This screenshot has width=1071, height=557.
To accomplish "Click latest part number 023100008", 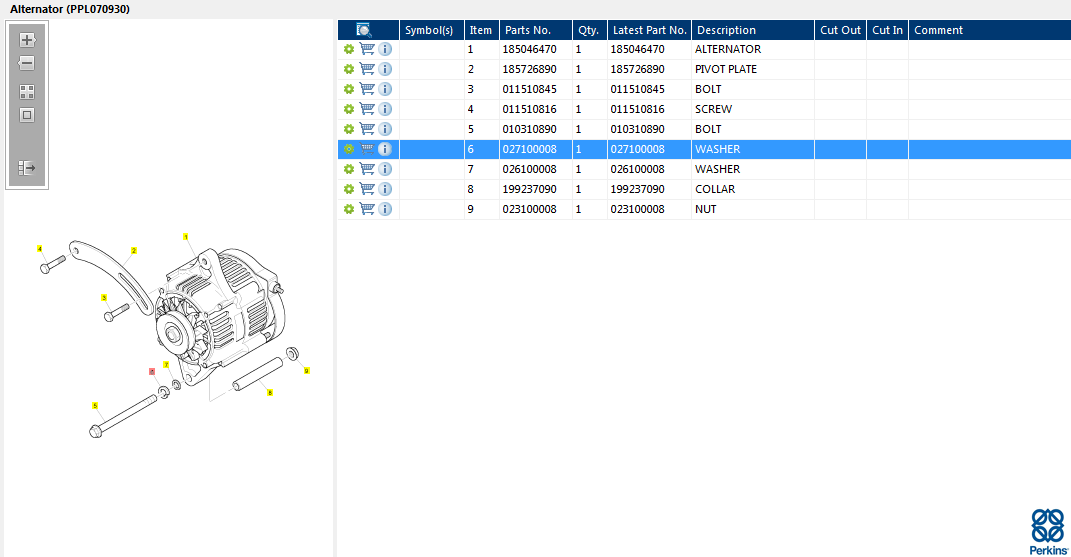I will [x=637, y=208].
